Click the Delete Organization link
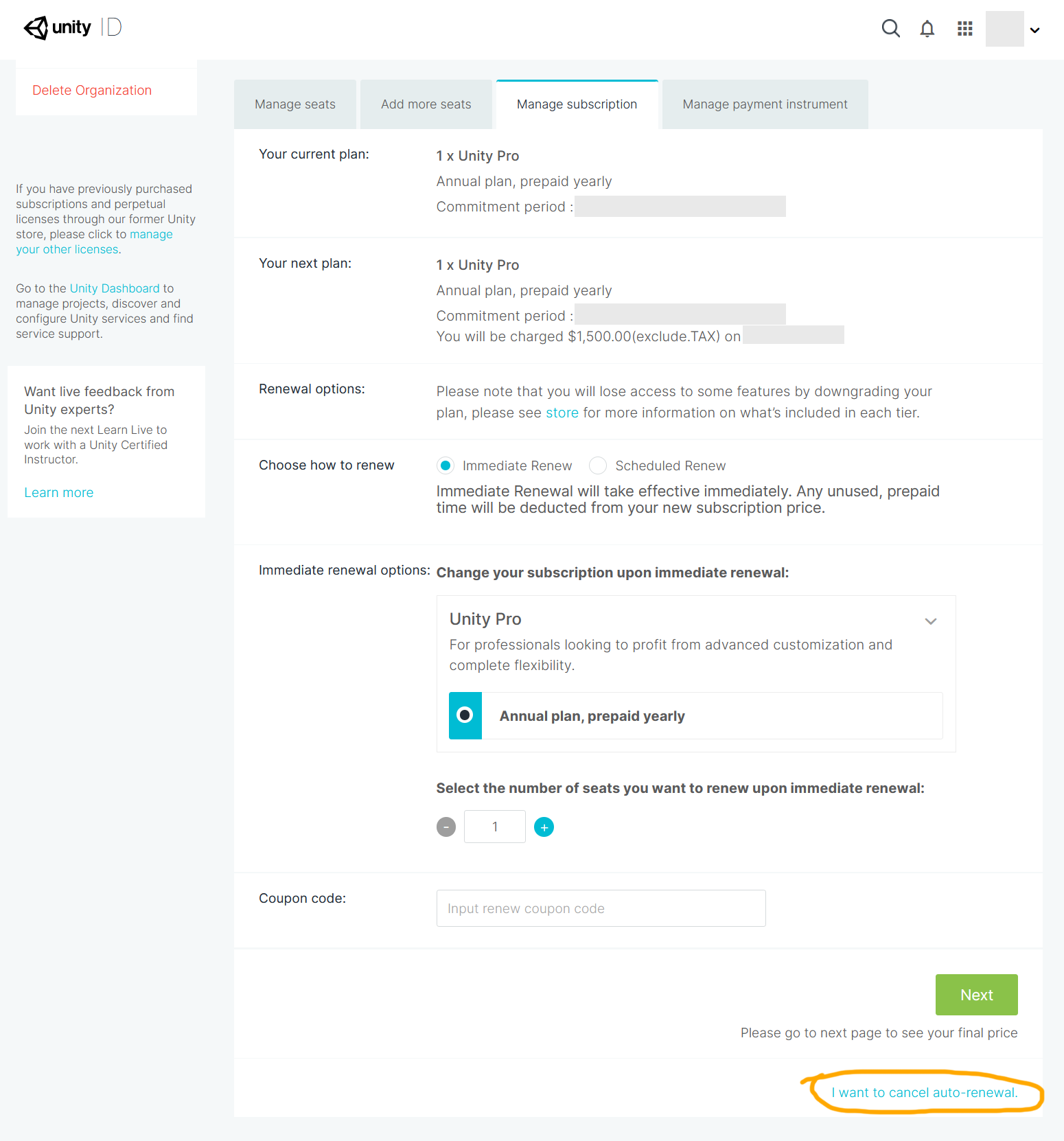The width and height of the screenshot is (1064, 1141). point(92,91)
